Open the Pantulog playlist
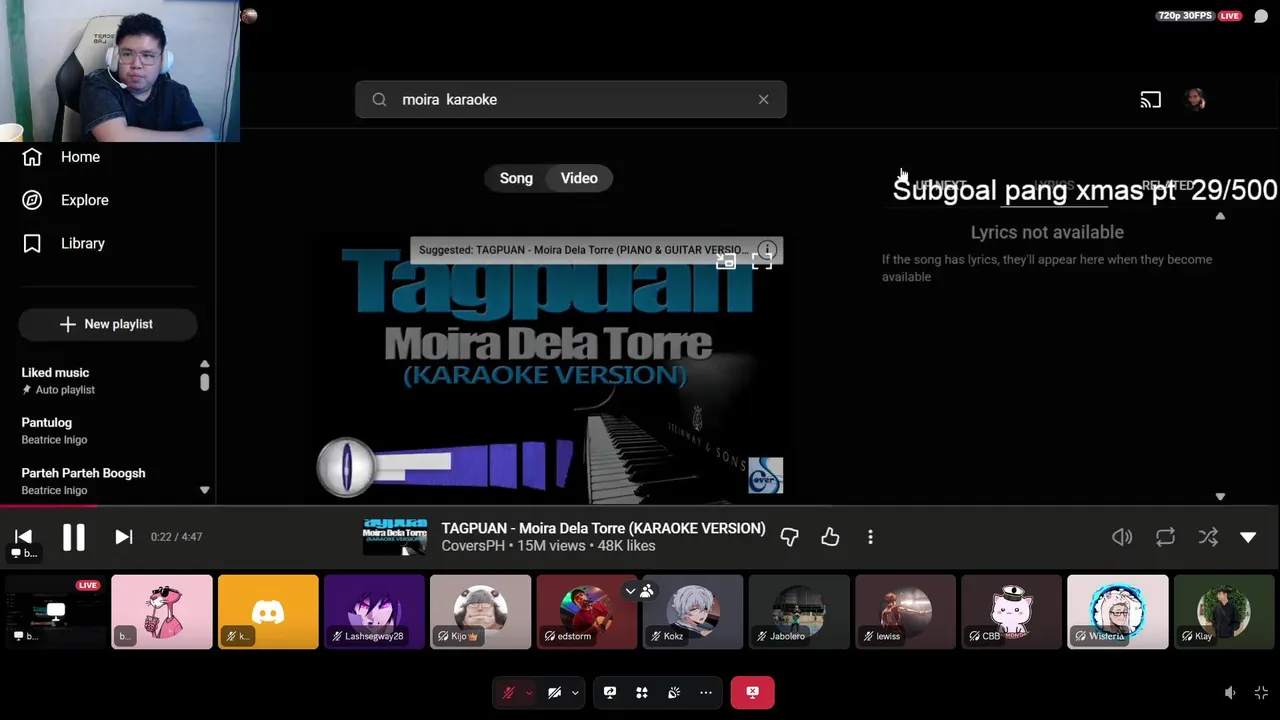Image resolution: width=1280 pixels, height=720 pixels. coord(54,430)
